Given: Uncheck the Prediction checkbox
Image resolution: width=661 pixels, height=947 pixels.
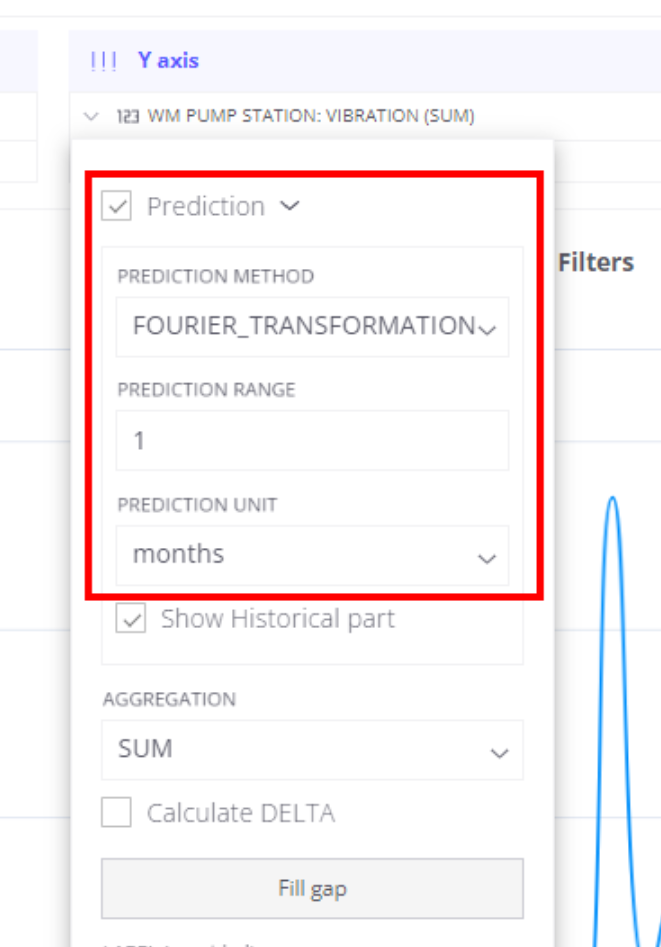Looking at the screenshot, I should (x=117, y=207).
